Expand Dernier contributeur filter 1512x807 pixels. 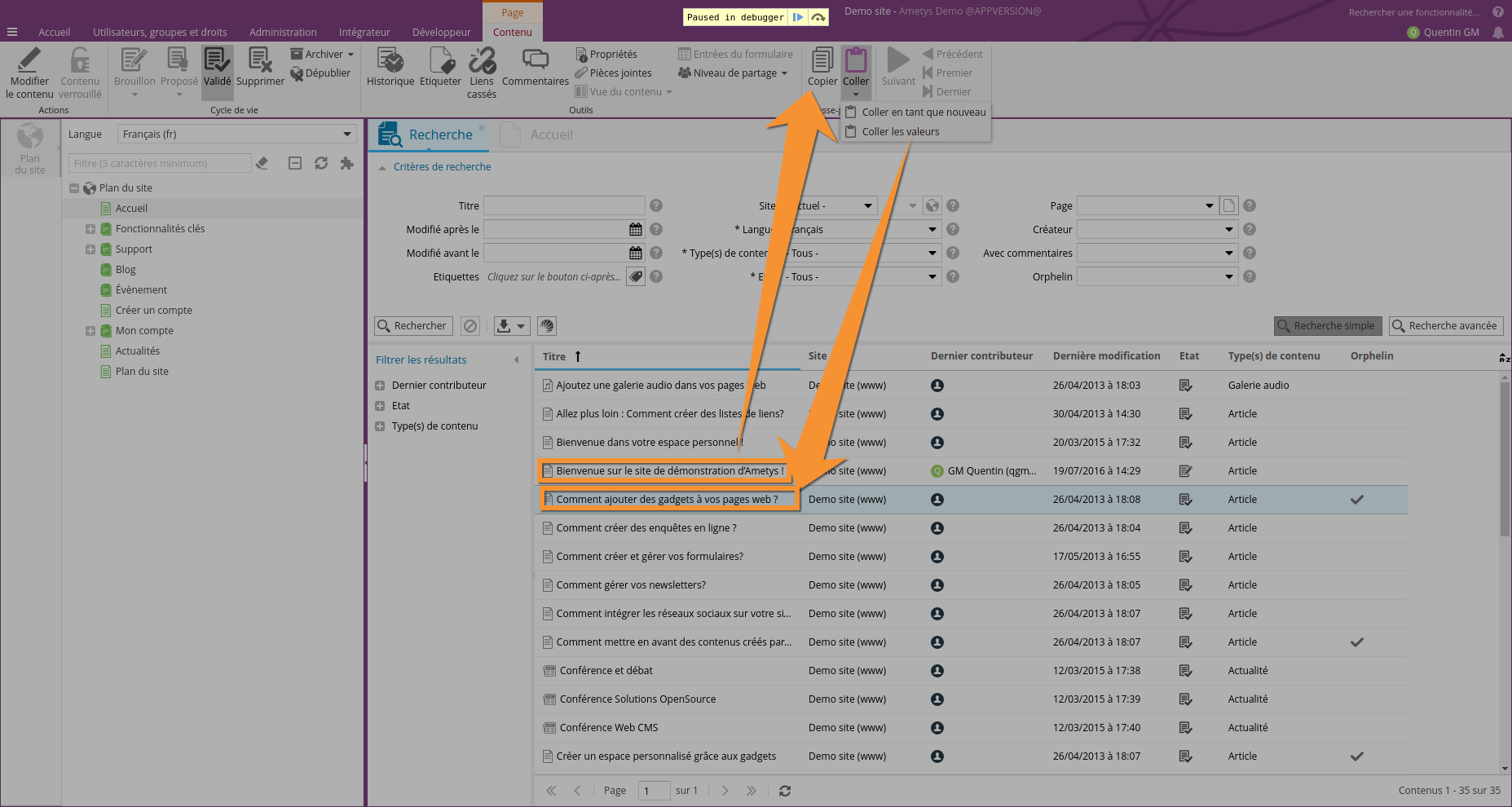click(x=380, y=386)
